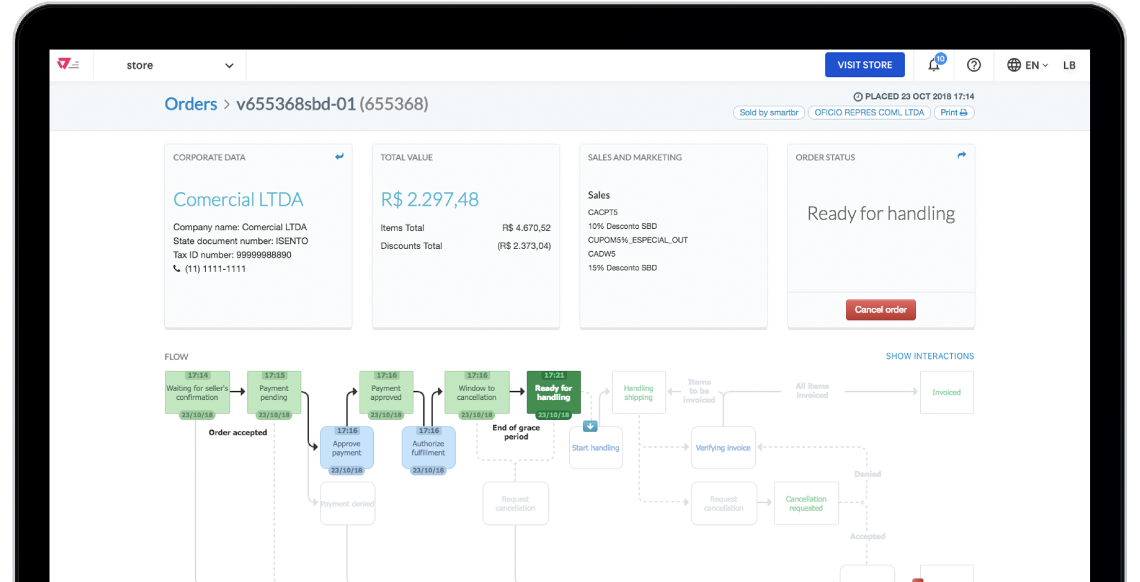
Task: Select the Payment approved flow step
Action: coord(386,392)
